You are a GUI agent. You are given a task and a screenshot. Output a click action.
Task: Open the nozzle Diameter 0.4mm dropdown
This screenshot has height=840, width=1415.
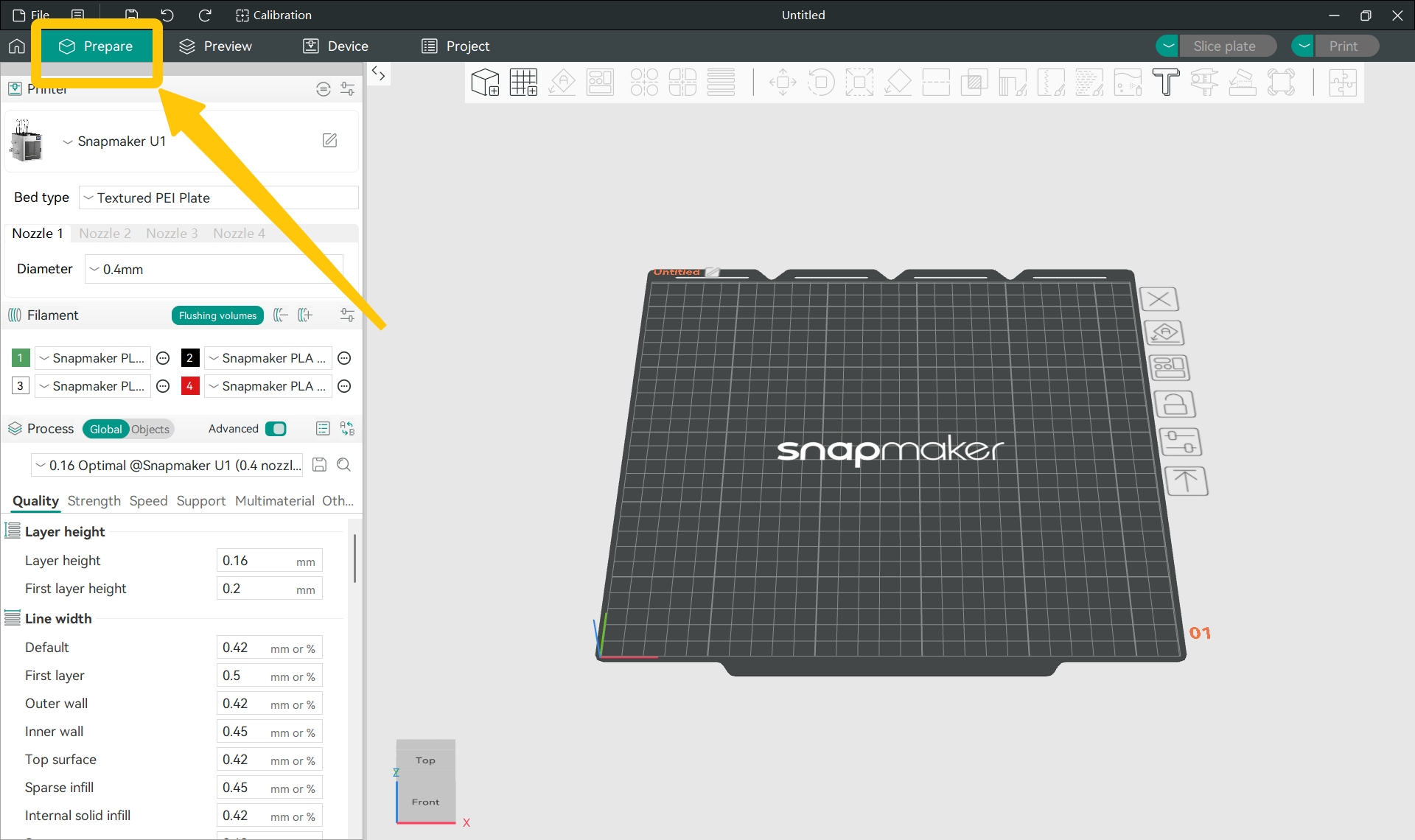pos(214,269)
